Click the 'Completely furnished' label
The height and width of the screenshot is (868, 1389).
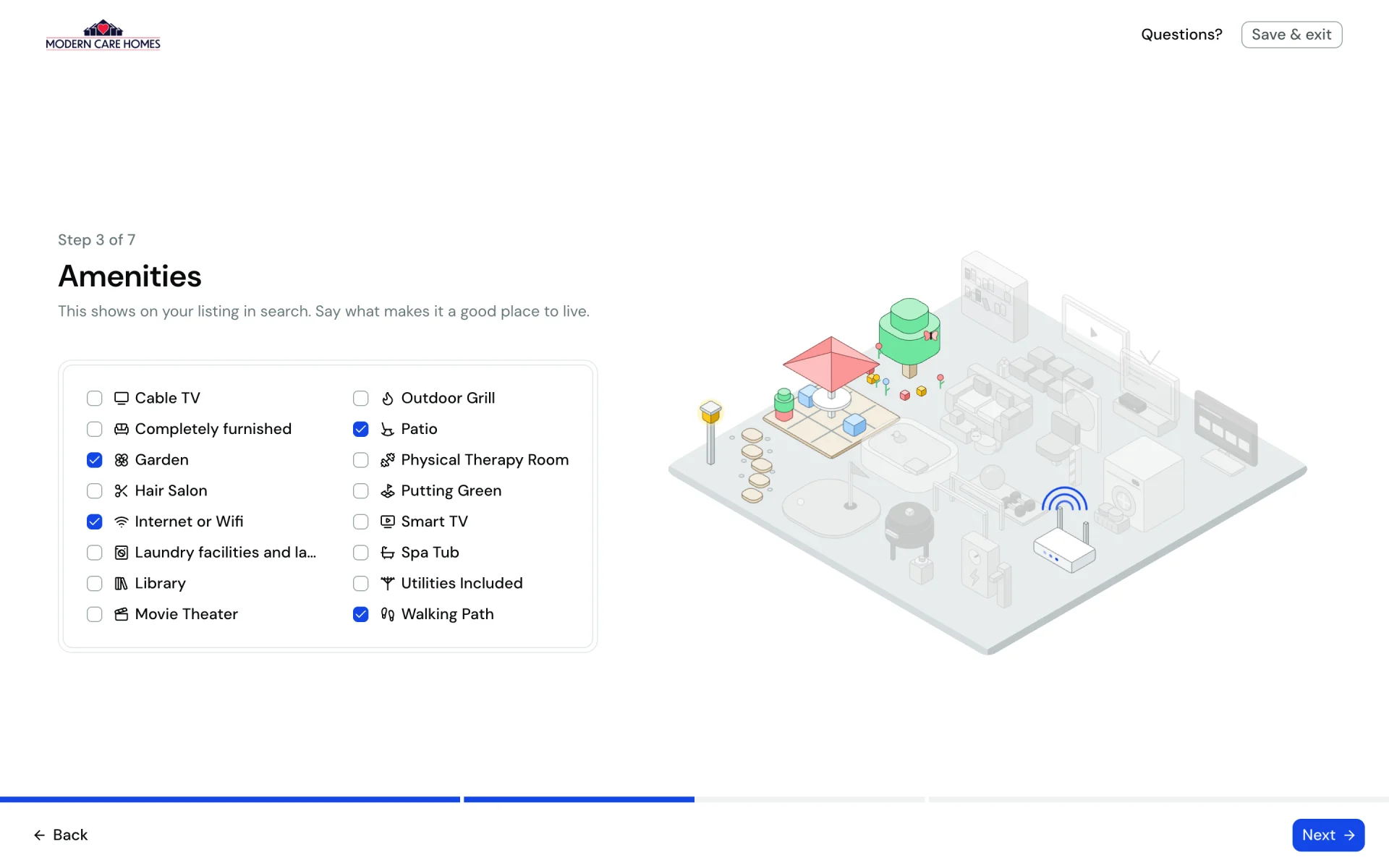point(213,429)
